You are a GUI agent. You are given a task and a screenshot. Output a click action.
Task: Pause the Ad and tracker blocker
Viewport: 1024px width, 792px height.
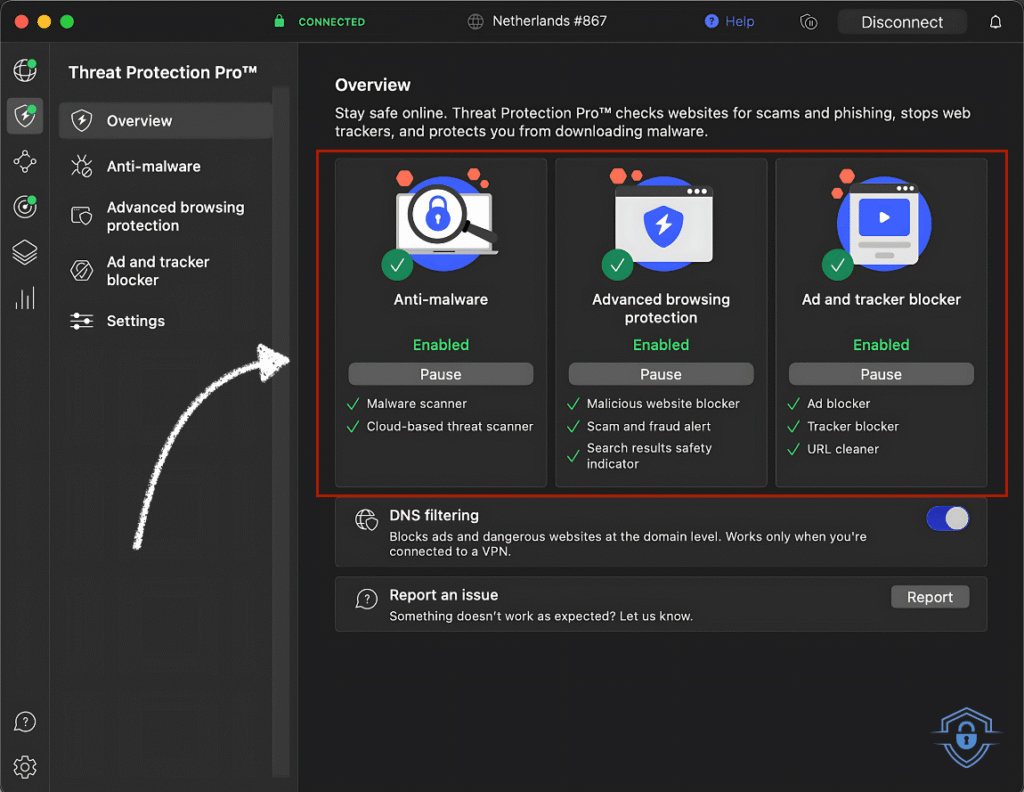tap(881, 374)
